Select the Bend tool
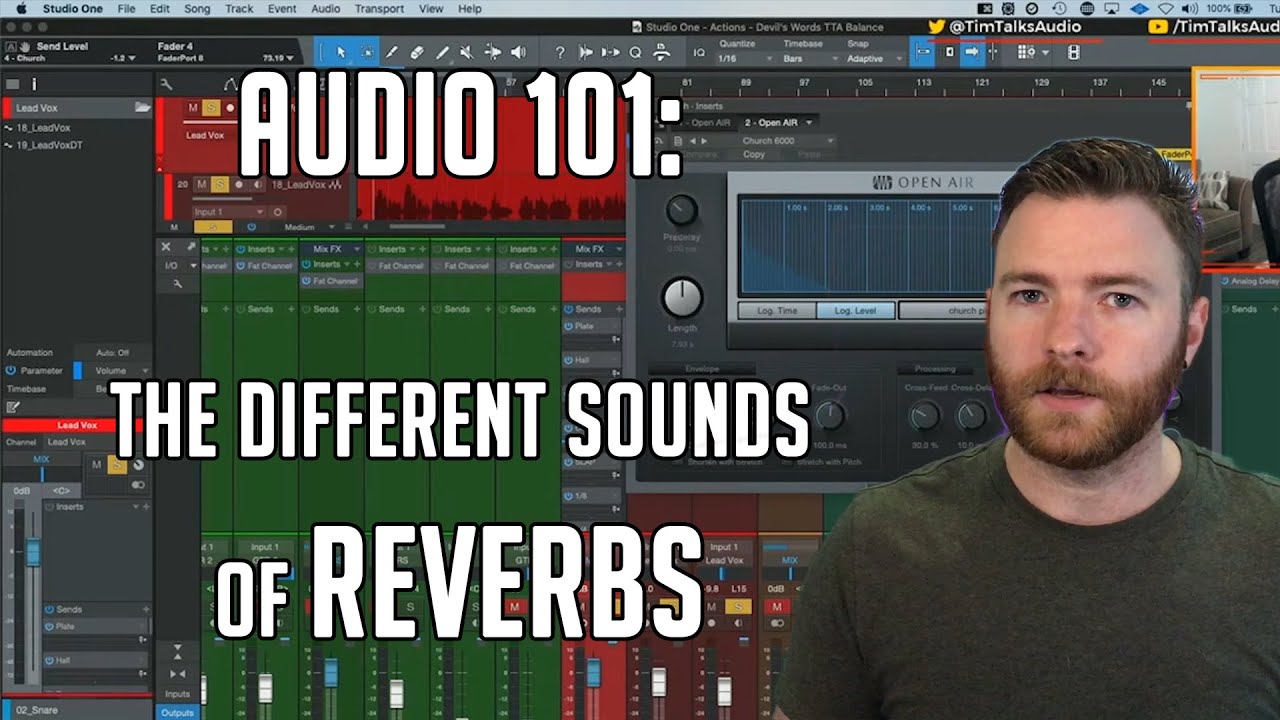 [x=493, y=52]
